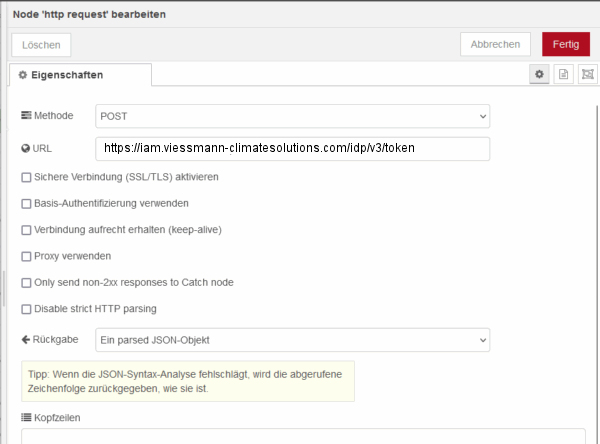Click the gear icon on Eigenschaften tab
This screenshot has width=600, height=444.
23,75
